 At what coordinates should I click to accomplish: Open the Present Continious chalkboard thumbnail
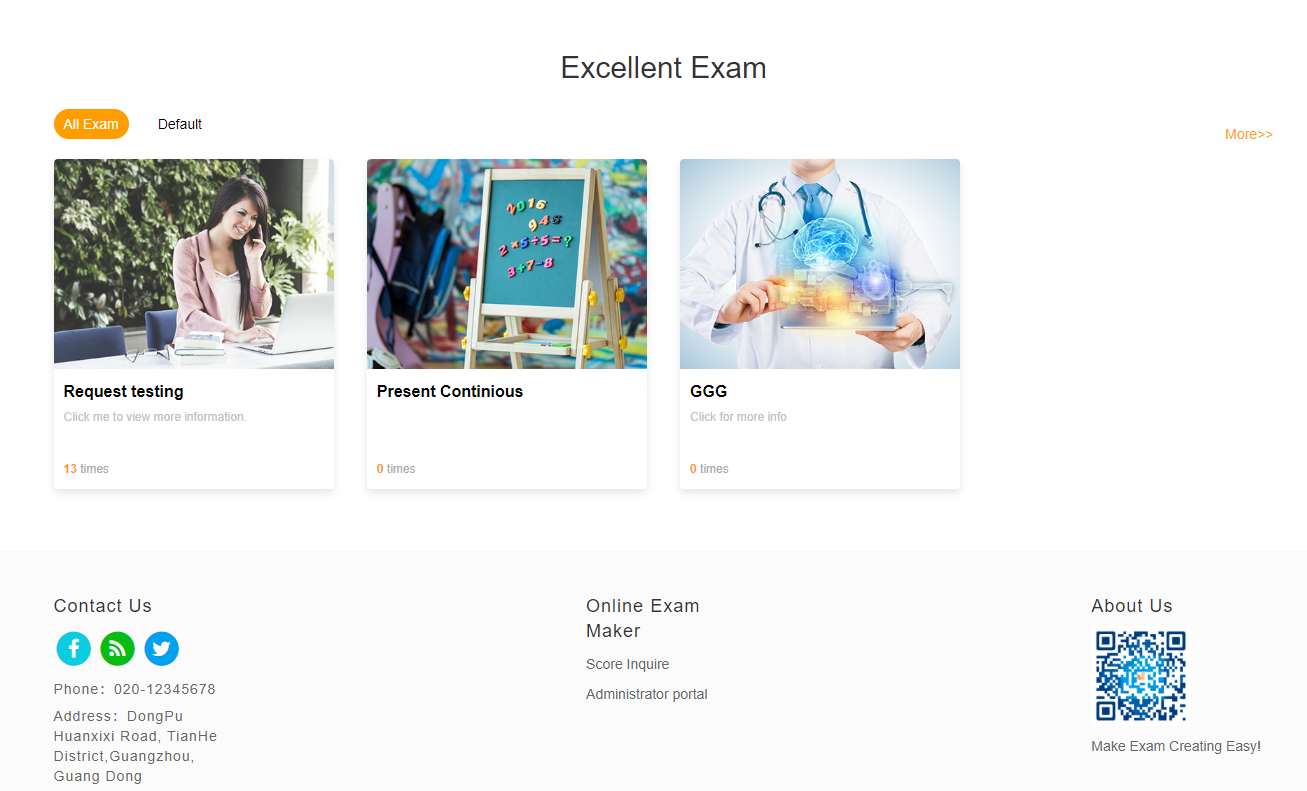[x=507, y=264]
